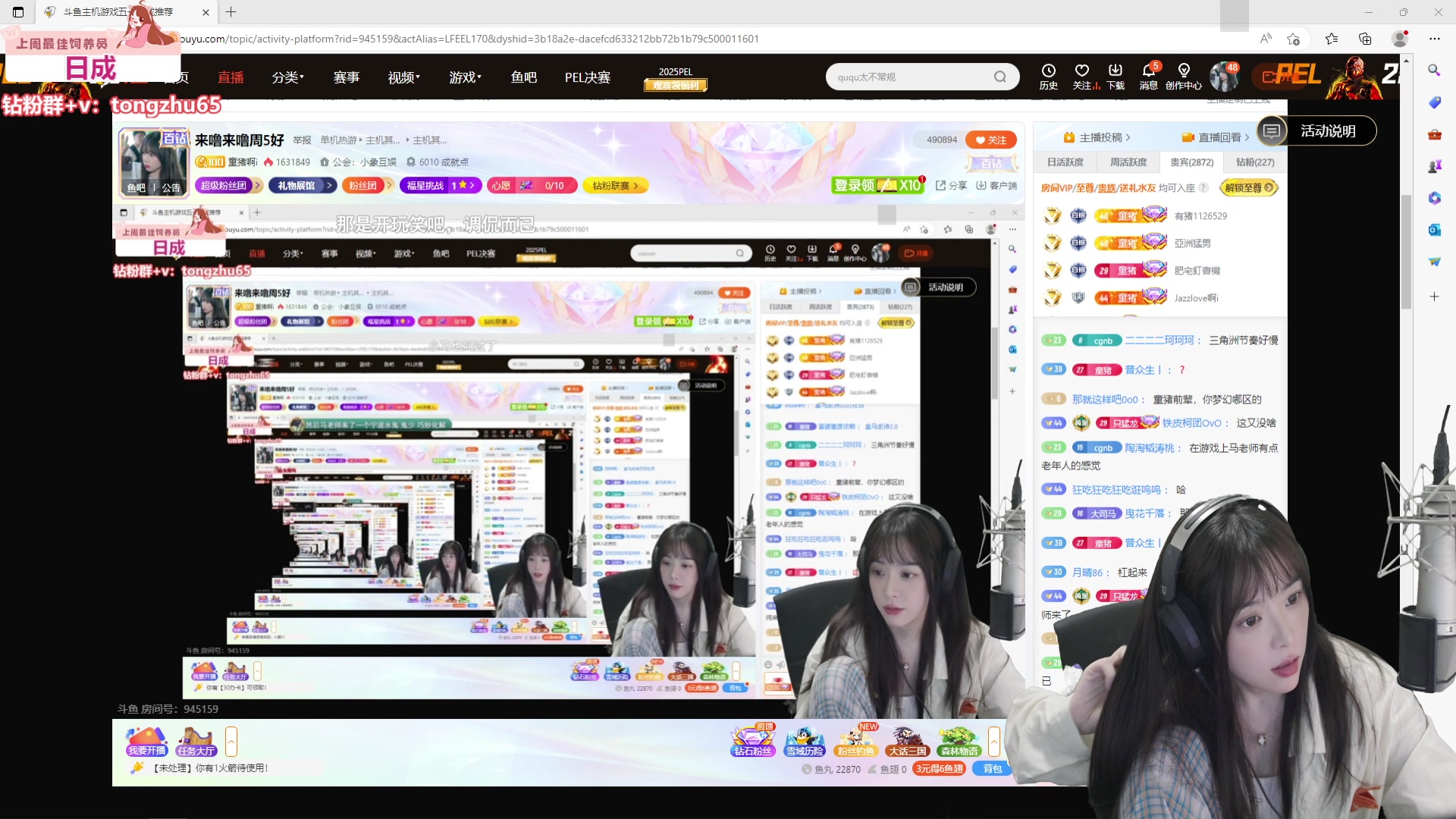Open the 钻石粉丝 diamond icon
This screenshot has height=819, width=1456.
tap(752, 742)
